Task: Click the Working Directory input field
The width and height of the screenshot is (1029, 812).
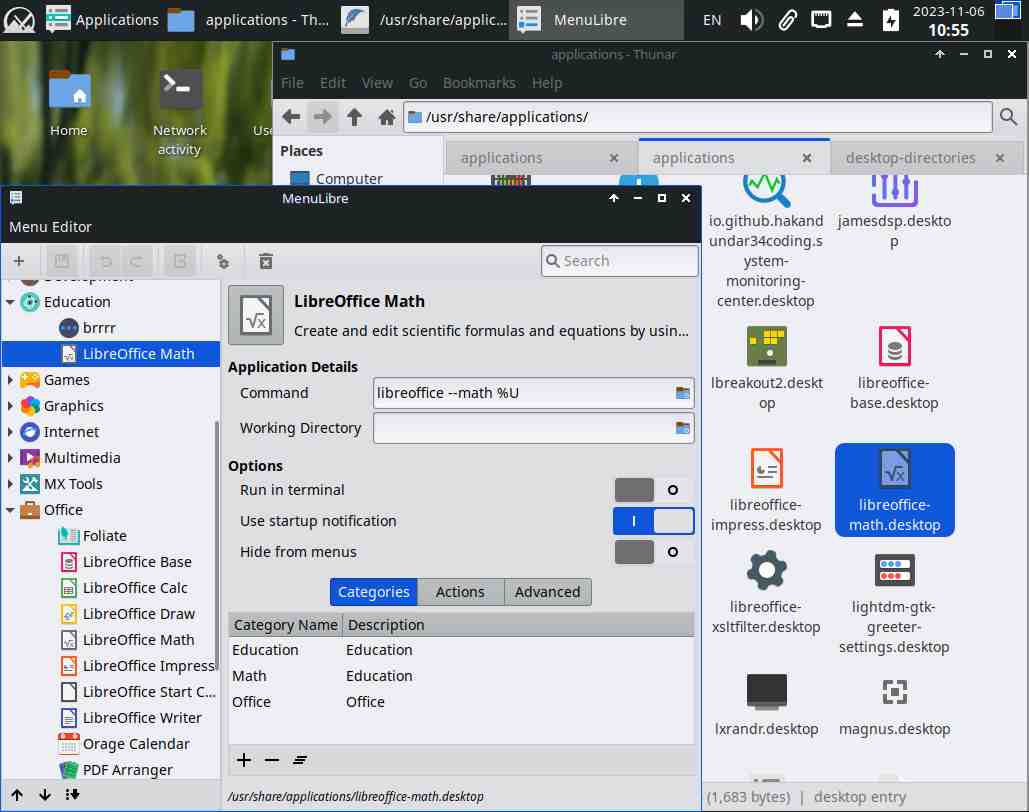Action: pos(522,428)
